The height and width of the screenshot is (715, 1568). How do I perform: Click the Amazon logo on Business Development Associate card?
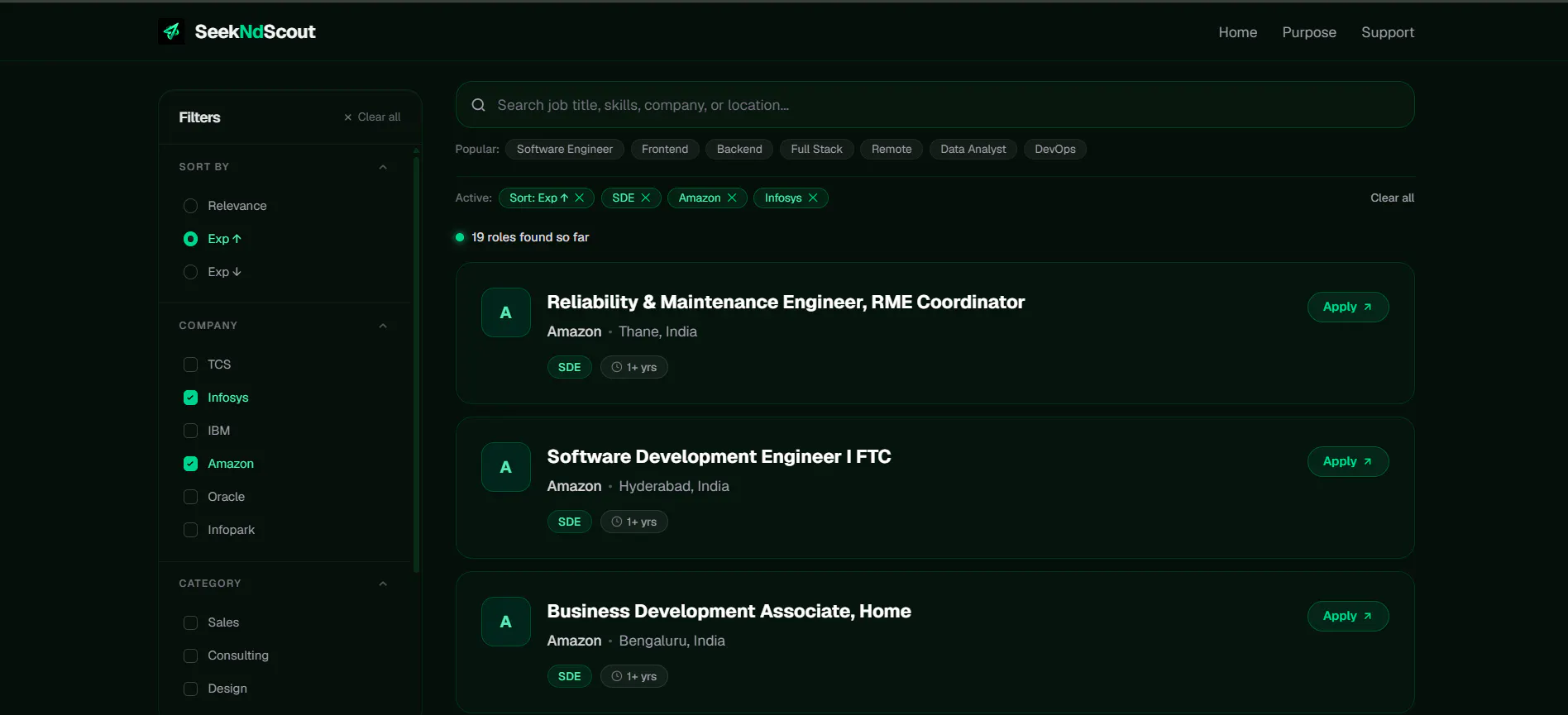tap(506, 622)
